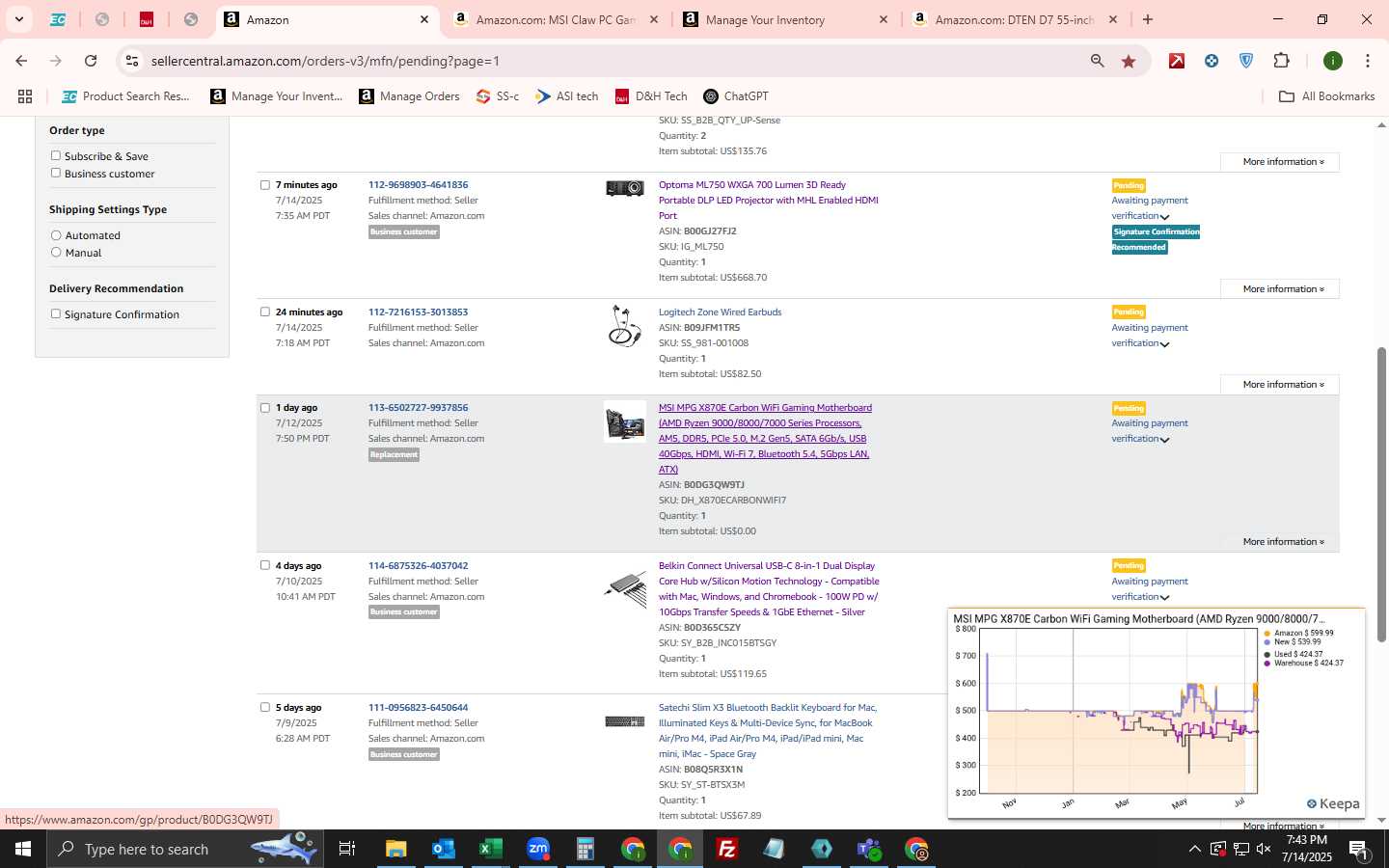Close the Manage Your Inventory tab
This screenshot has height=868, width=1389.
[884, 19]
